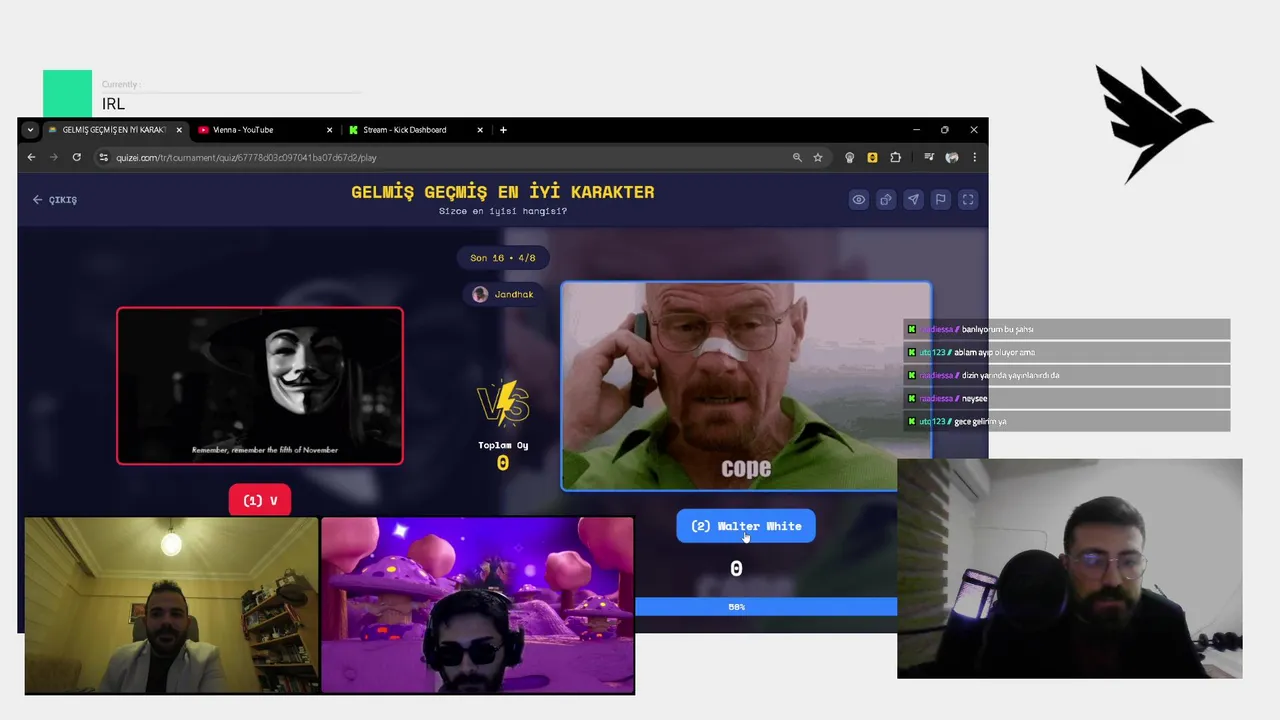1280x720 pixels.
Task: Switch to the Stream - Kick Dashboard tab
Action: click(415, 130)
